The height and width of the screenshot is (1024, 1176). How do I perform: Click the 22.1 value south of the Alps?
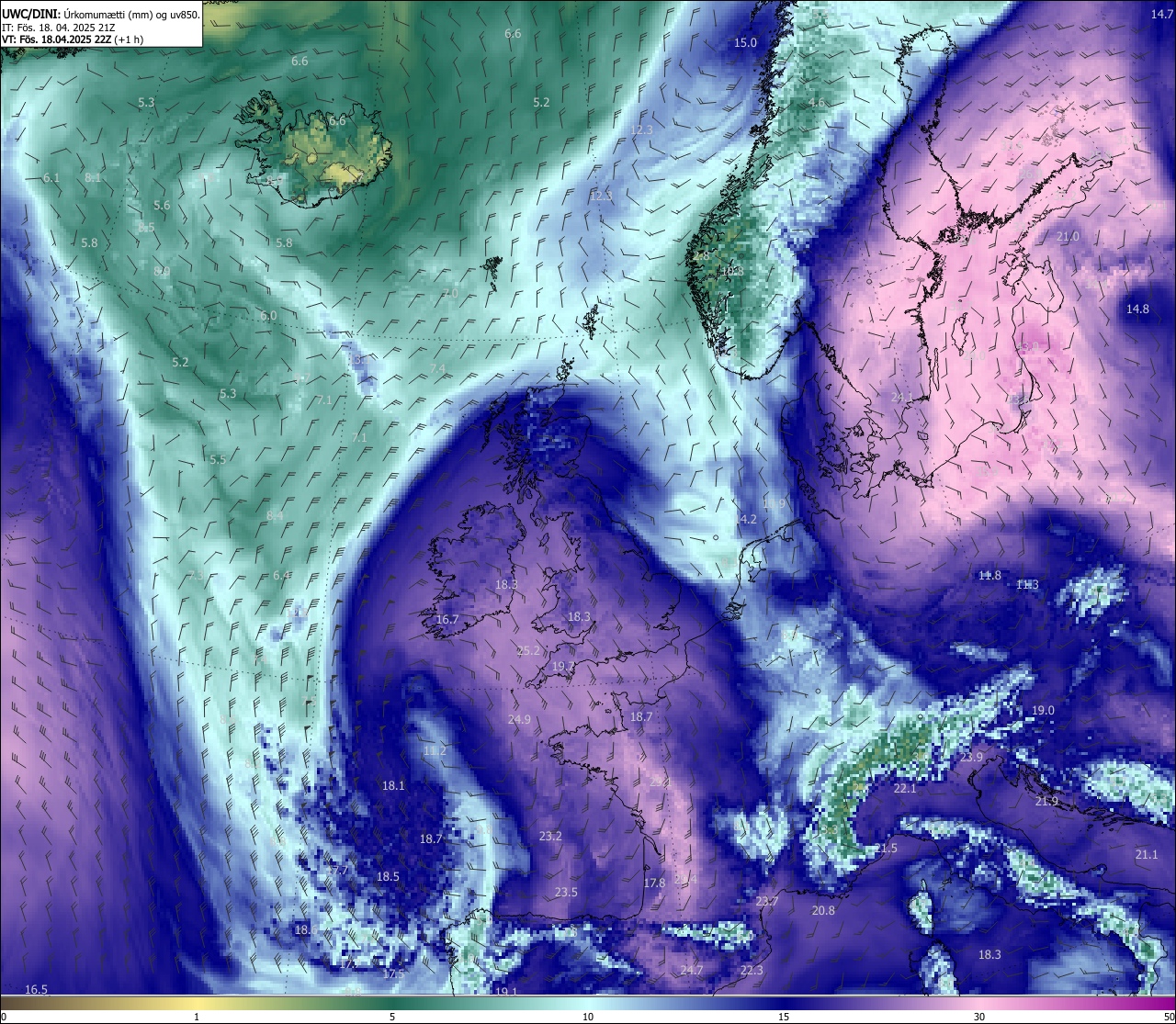tap(905, 789)
